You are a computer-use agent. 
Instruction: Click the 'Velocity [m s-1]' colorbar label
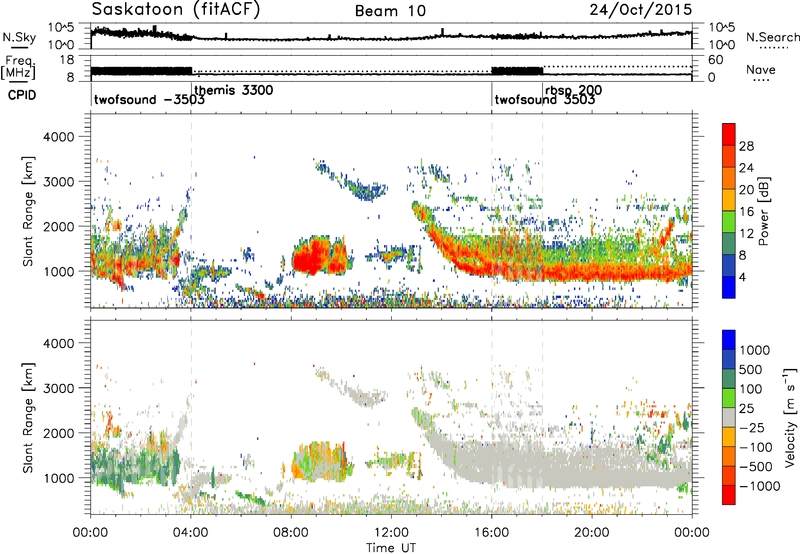point(790,417)
